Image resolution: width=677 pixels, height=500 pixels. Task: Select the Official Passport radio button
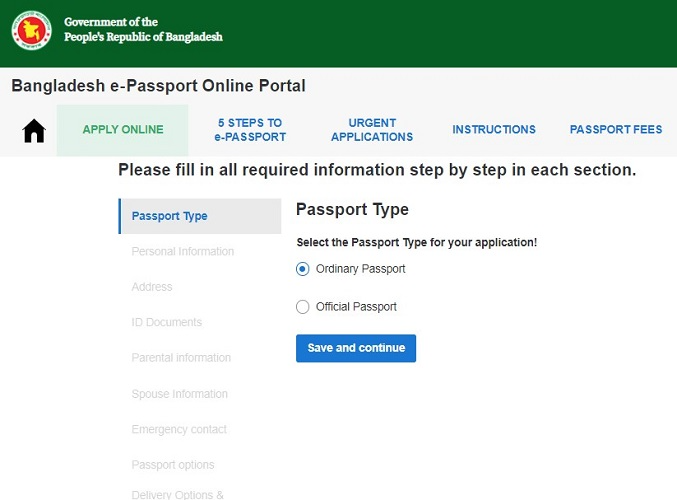[303, 307]
